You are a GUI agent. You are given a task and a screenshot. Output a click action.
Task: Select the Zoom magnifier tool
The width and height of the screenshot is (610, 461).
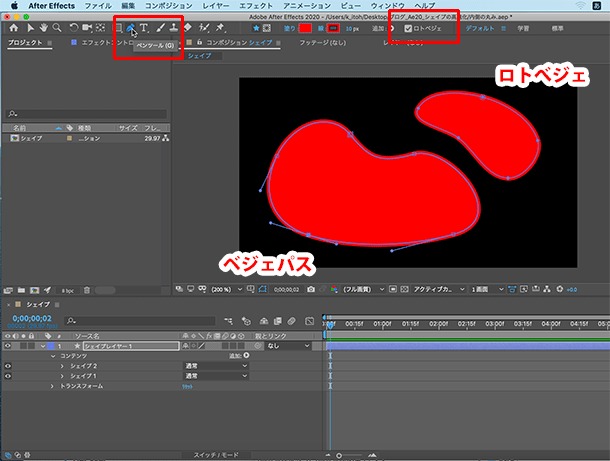click(x=57, y=28)
